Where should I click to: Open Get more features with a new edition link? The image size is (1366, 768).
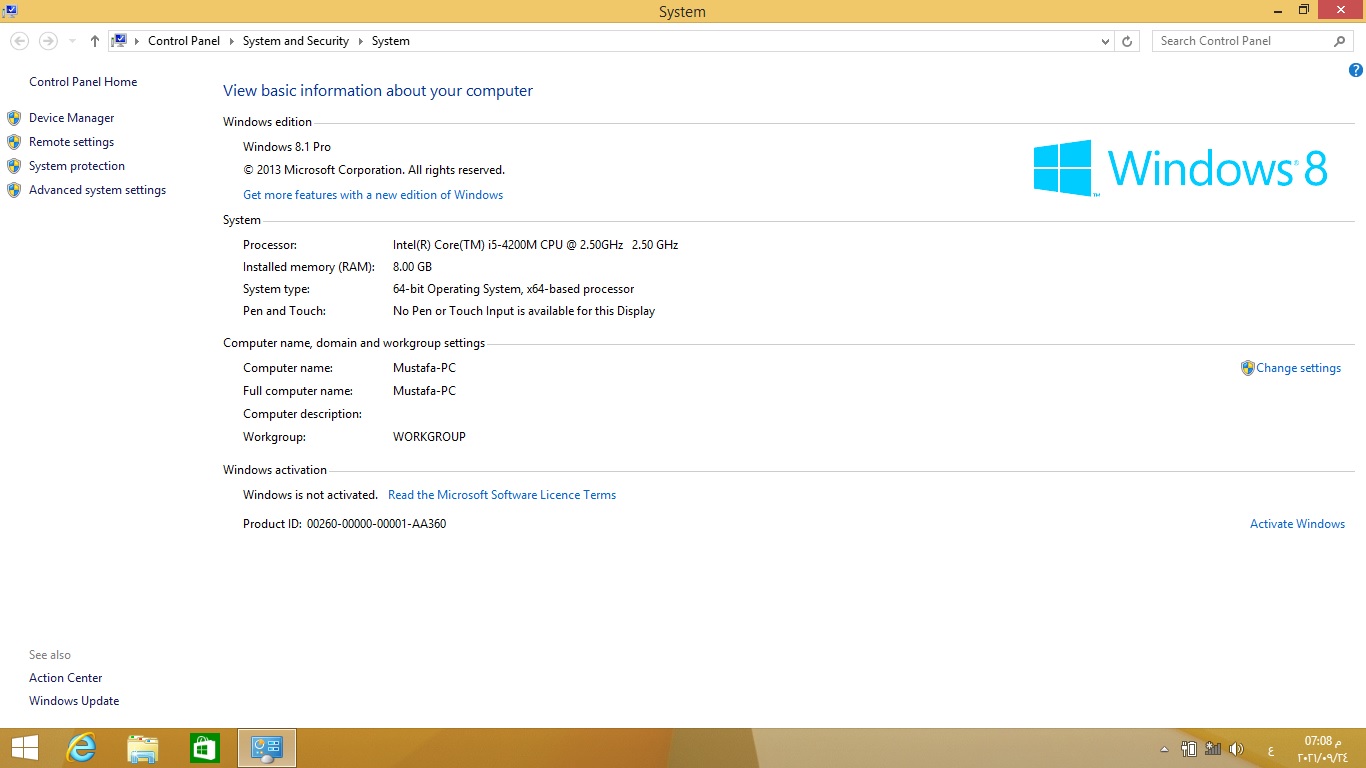(373, 195)
